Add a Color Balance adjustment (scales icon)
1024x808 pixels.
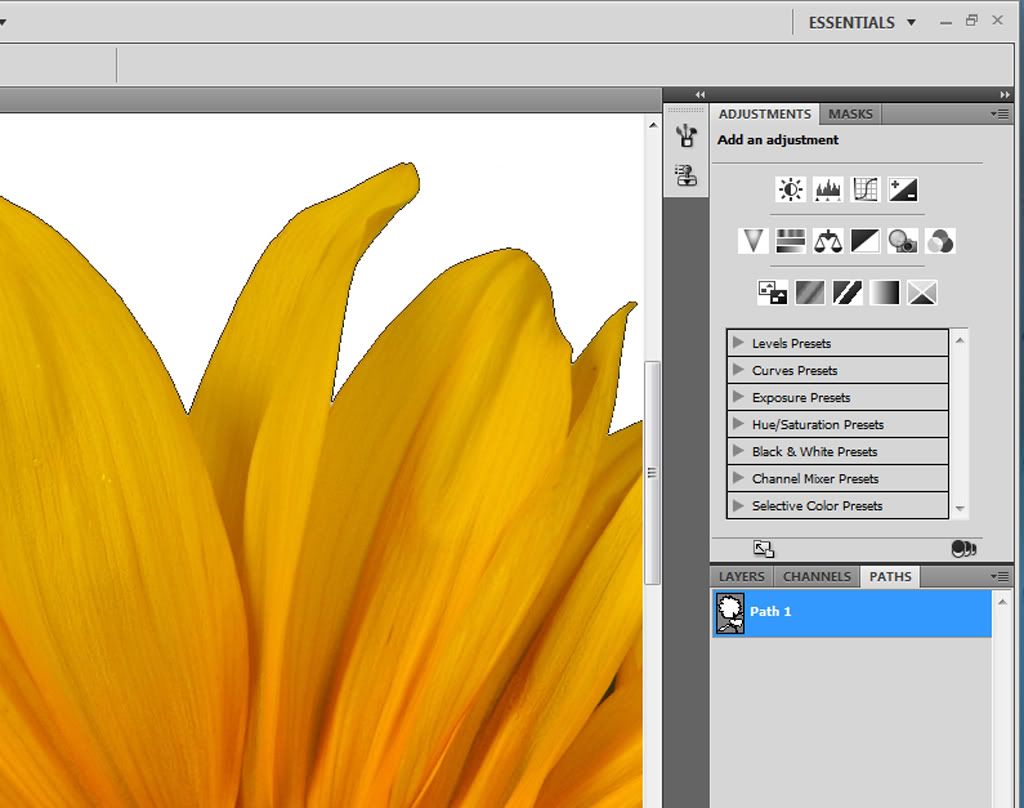click(x=828, y=241)
